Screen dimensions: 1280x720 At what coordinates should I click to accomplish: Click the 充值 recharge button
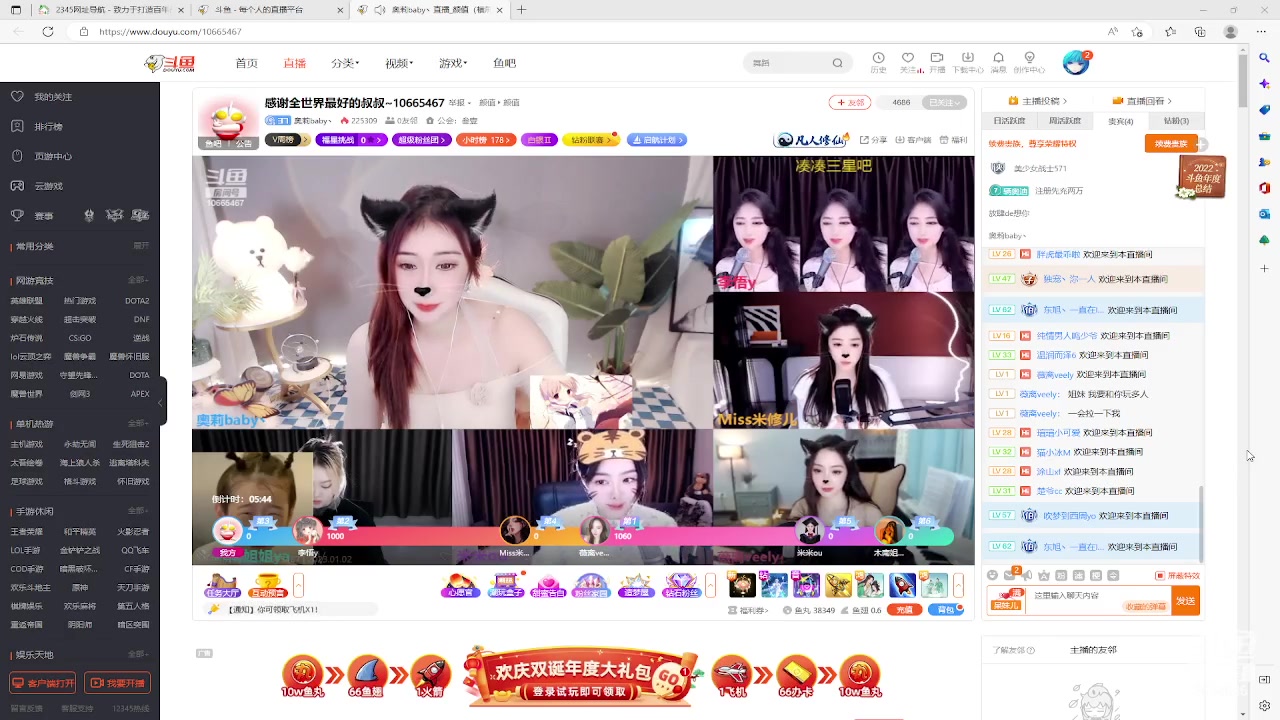click(x=903, y=608)
